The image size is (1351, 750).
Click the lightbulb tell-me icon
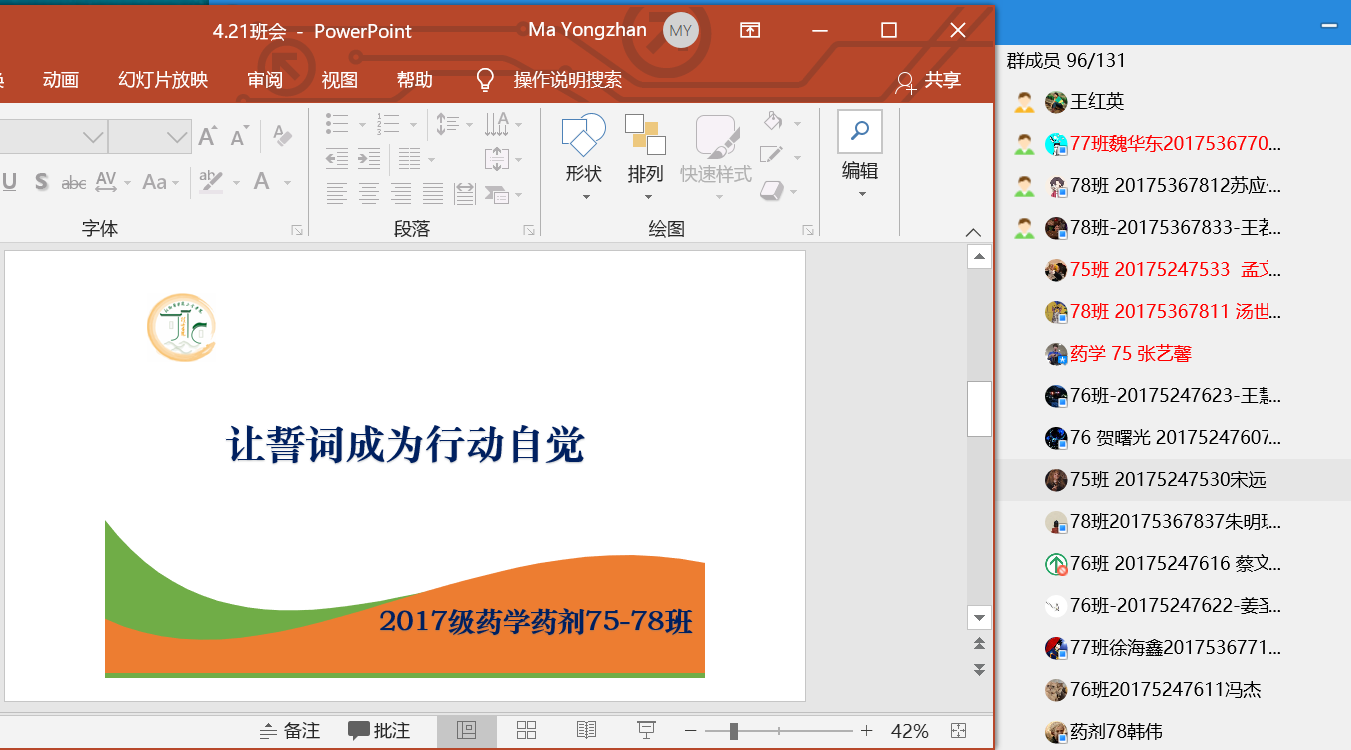click(x=485, y=80)
